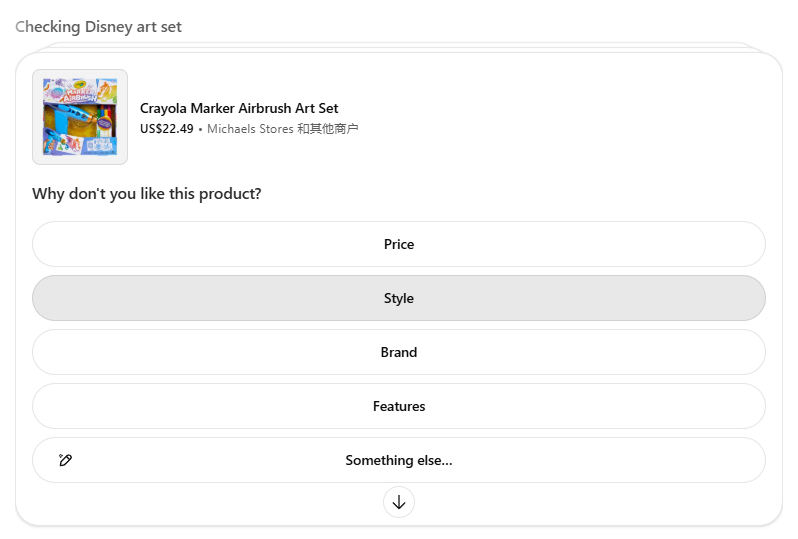Image resolution: width=798 pixels, height=539 pixels.
Task: Choose the Something else... option
Action: click(399, 460)
